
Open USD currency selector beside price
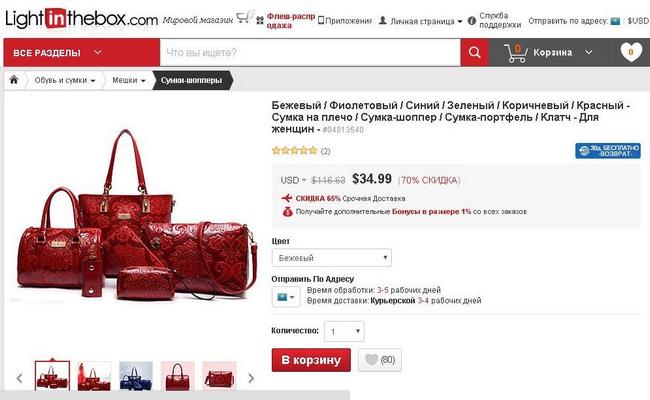pyautogui.click(x=293, y=180)
